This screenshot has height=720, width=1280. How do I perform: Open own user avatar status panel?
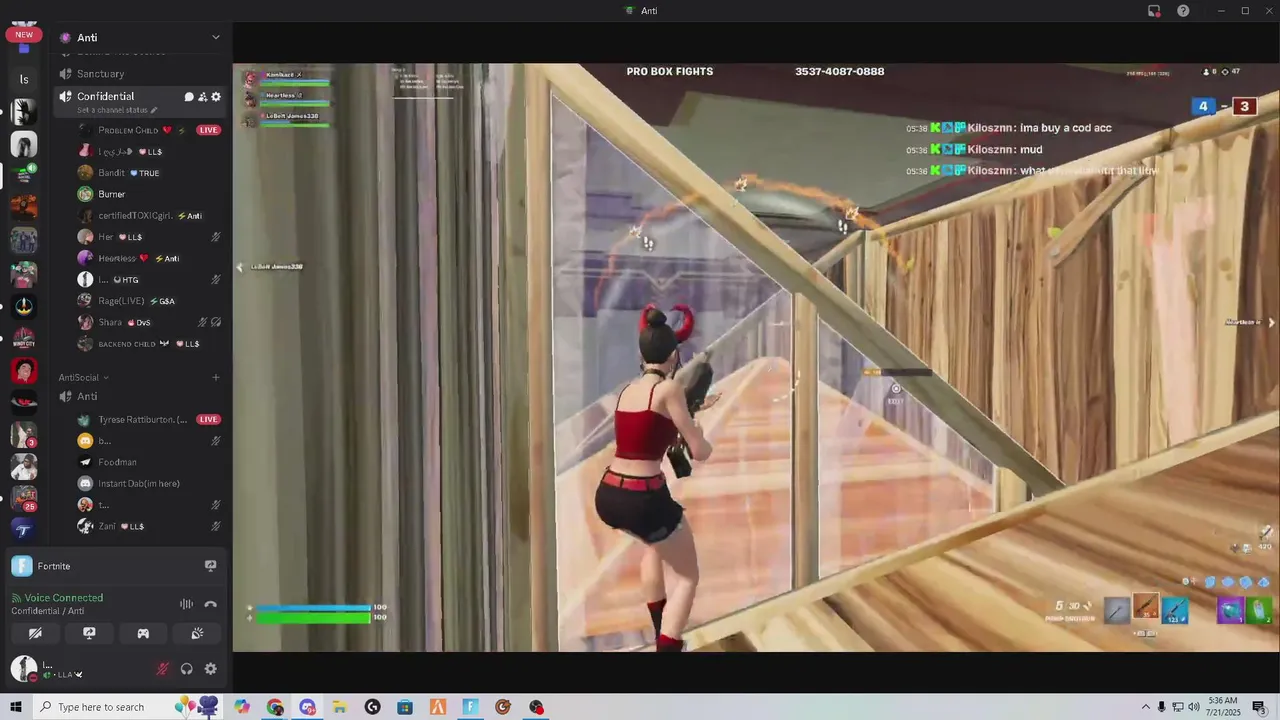[x=23, y=668]
